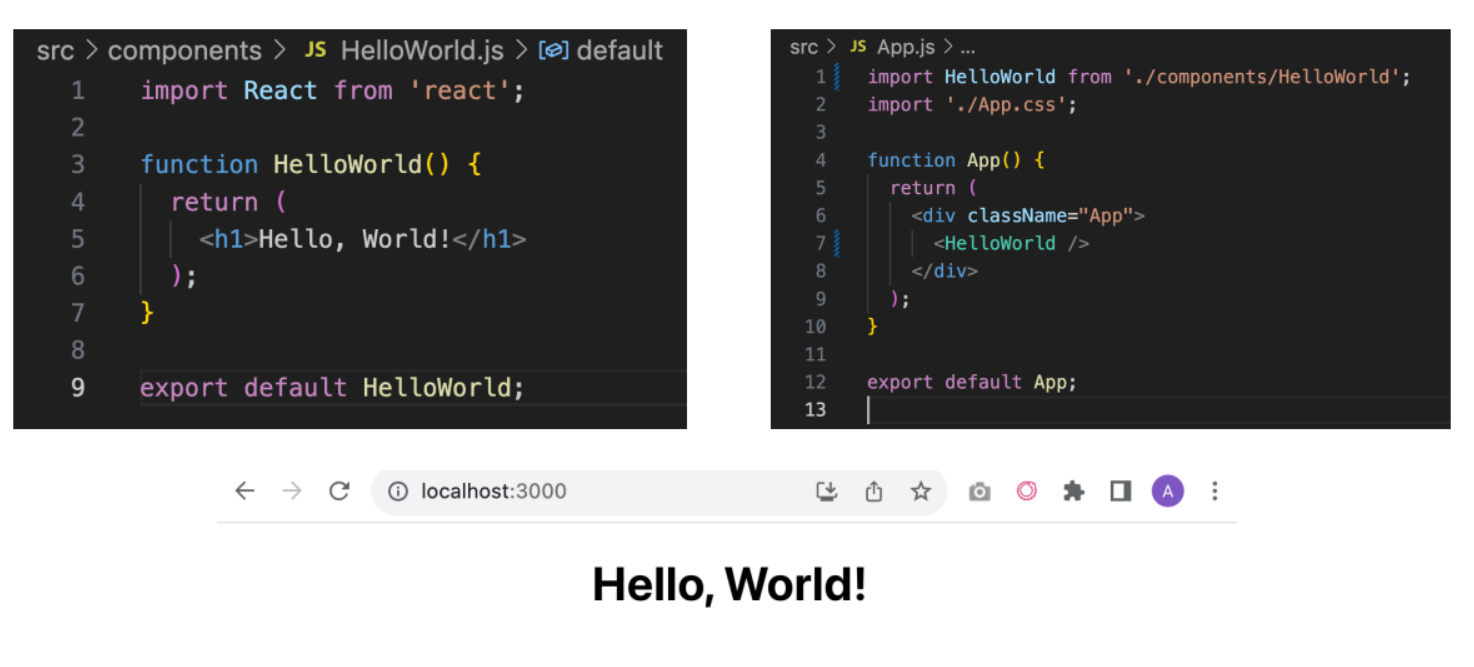Click the pink circular extension icon
1474x667 pixels.
point(1026,491)
